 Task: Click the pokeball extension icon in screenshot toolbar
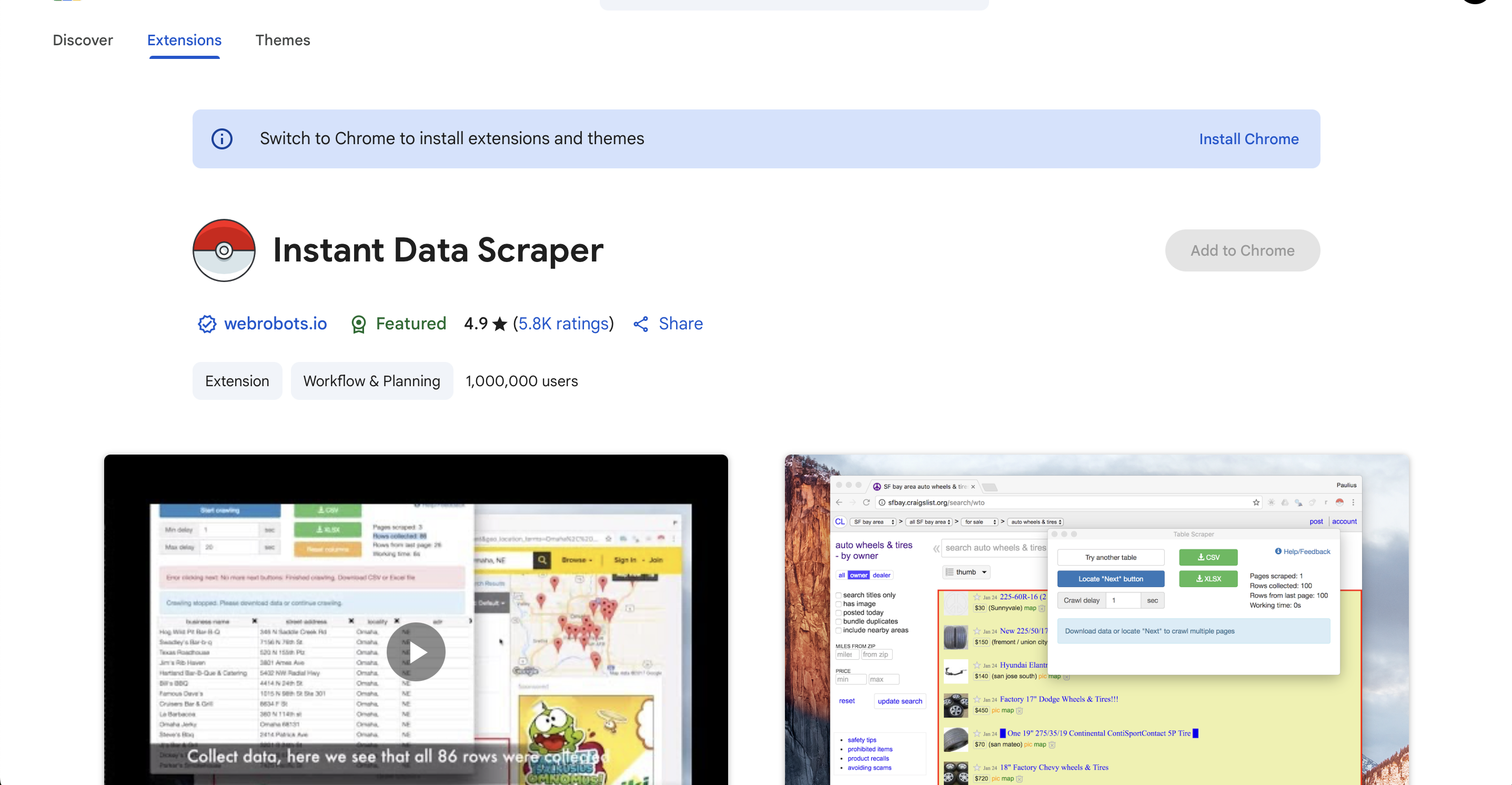[x=1339, y=502]
